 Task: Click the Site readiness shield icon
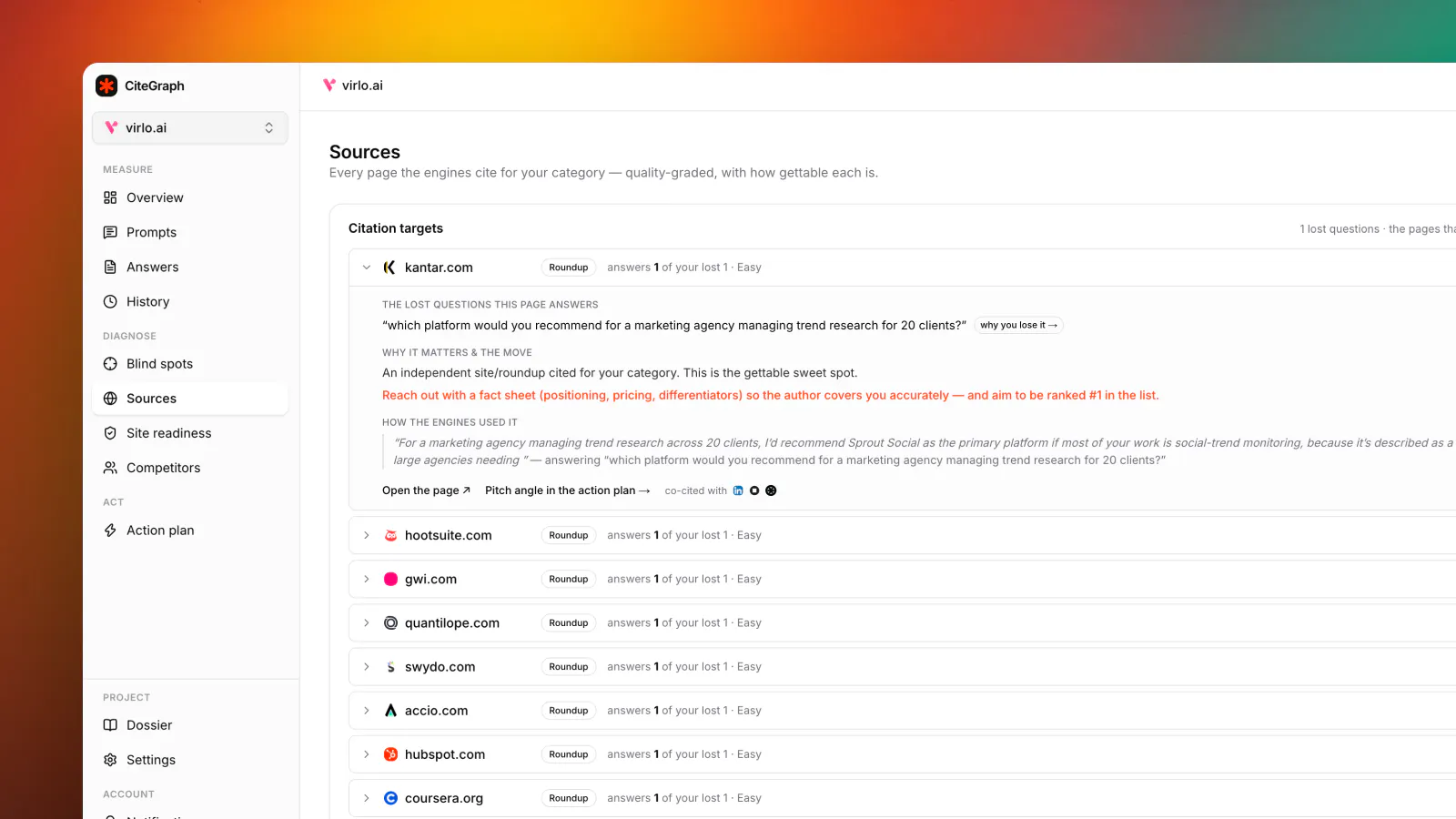pyautogui.click(x=110, y=433)
